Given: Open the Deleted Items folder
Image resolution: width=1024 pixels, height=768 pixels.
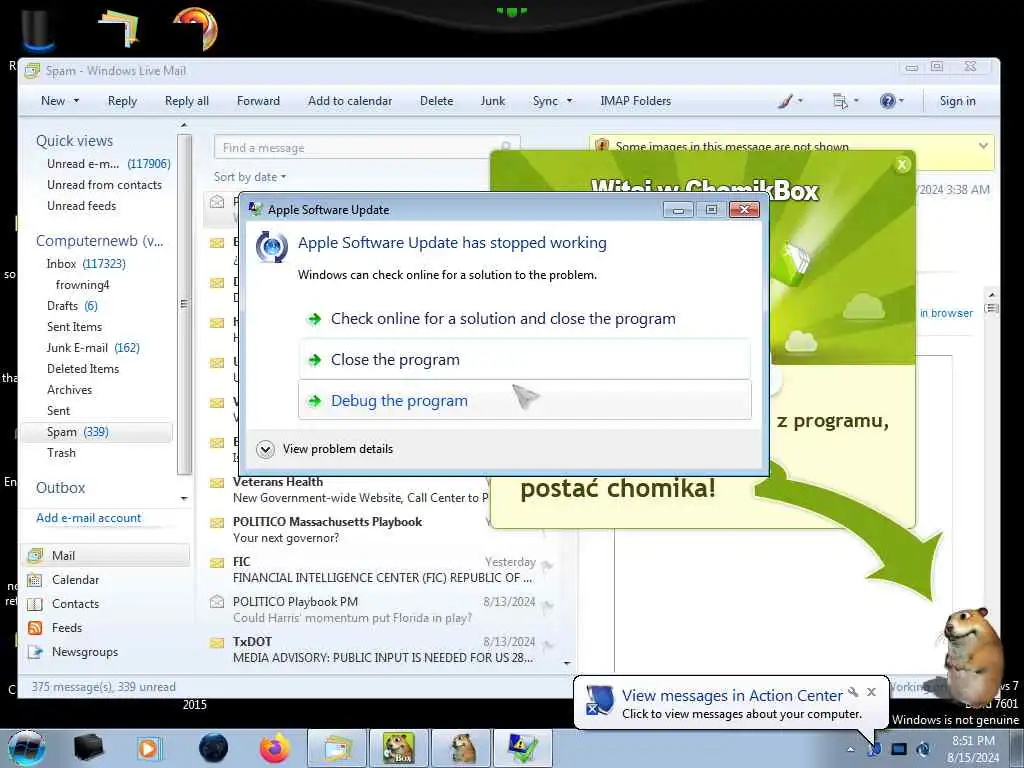Looking at the screenshot, I should [x=83, y=369].
